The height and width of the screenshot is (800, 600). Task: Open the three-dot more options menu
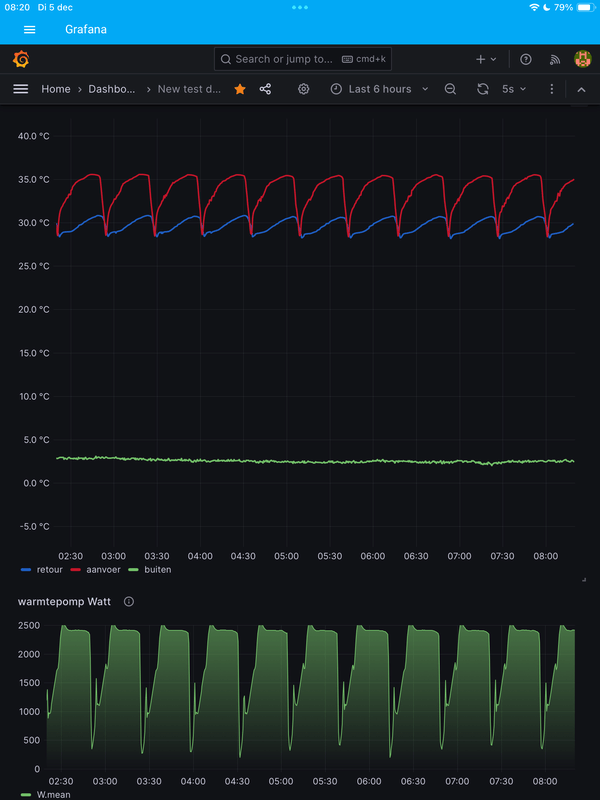tap(552, 89)
